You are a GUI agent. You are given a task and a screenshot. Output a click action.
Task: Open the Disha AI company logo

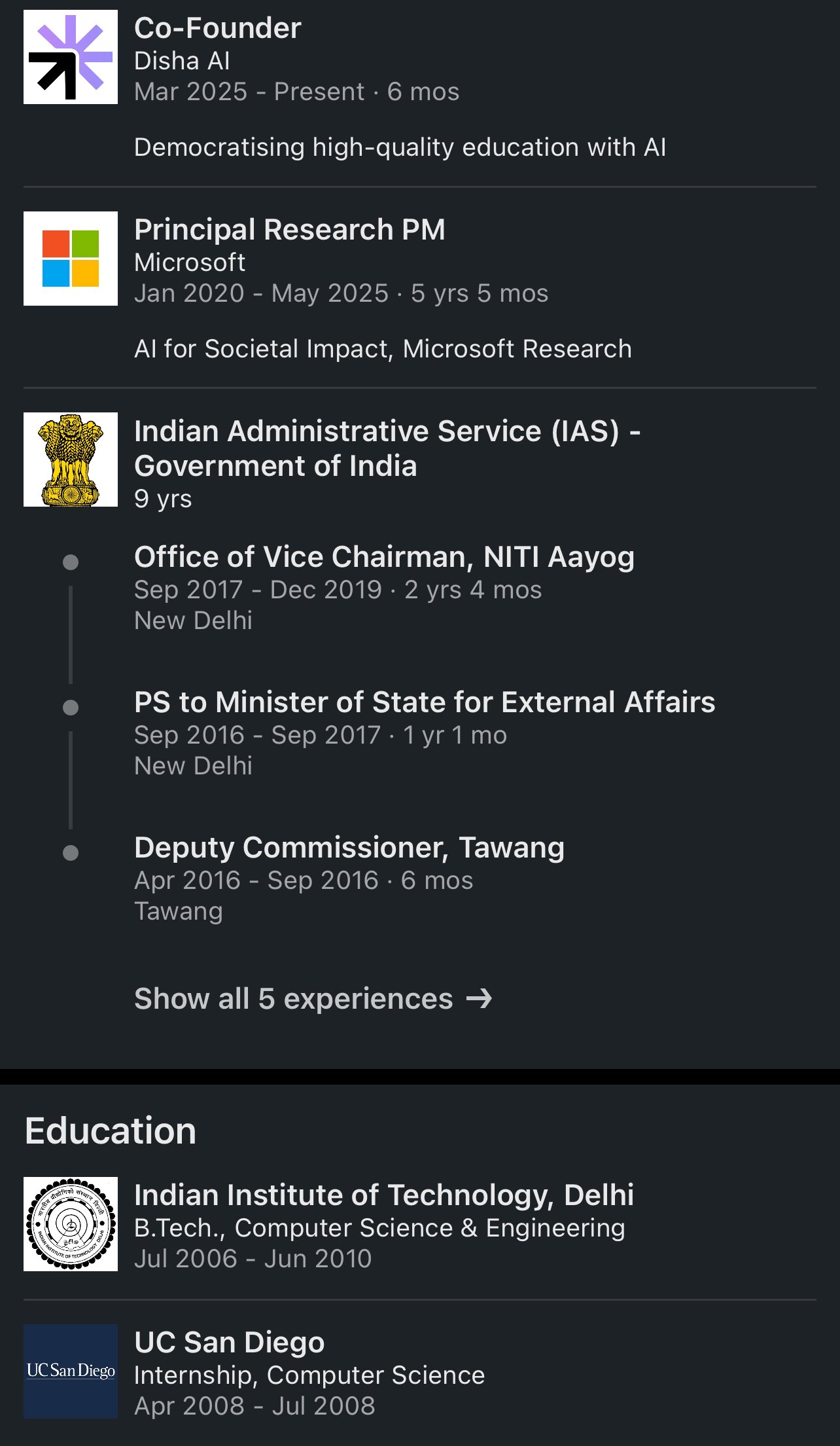pyautogui.click(x=71, y=57)
